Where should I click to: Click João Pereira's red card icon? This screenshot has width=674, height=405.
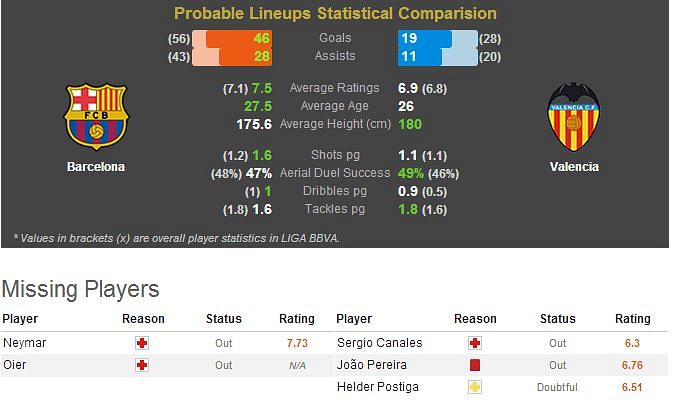pyautogui.click(x=475, y=365)
